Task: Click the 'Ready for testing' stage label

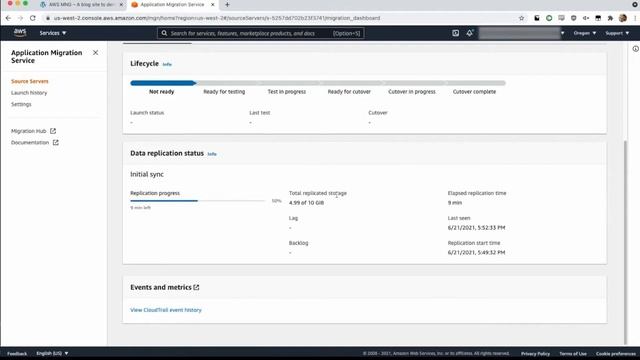Action: tap(224, 92)
